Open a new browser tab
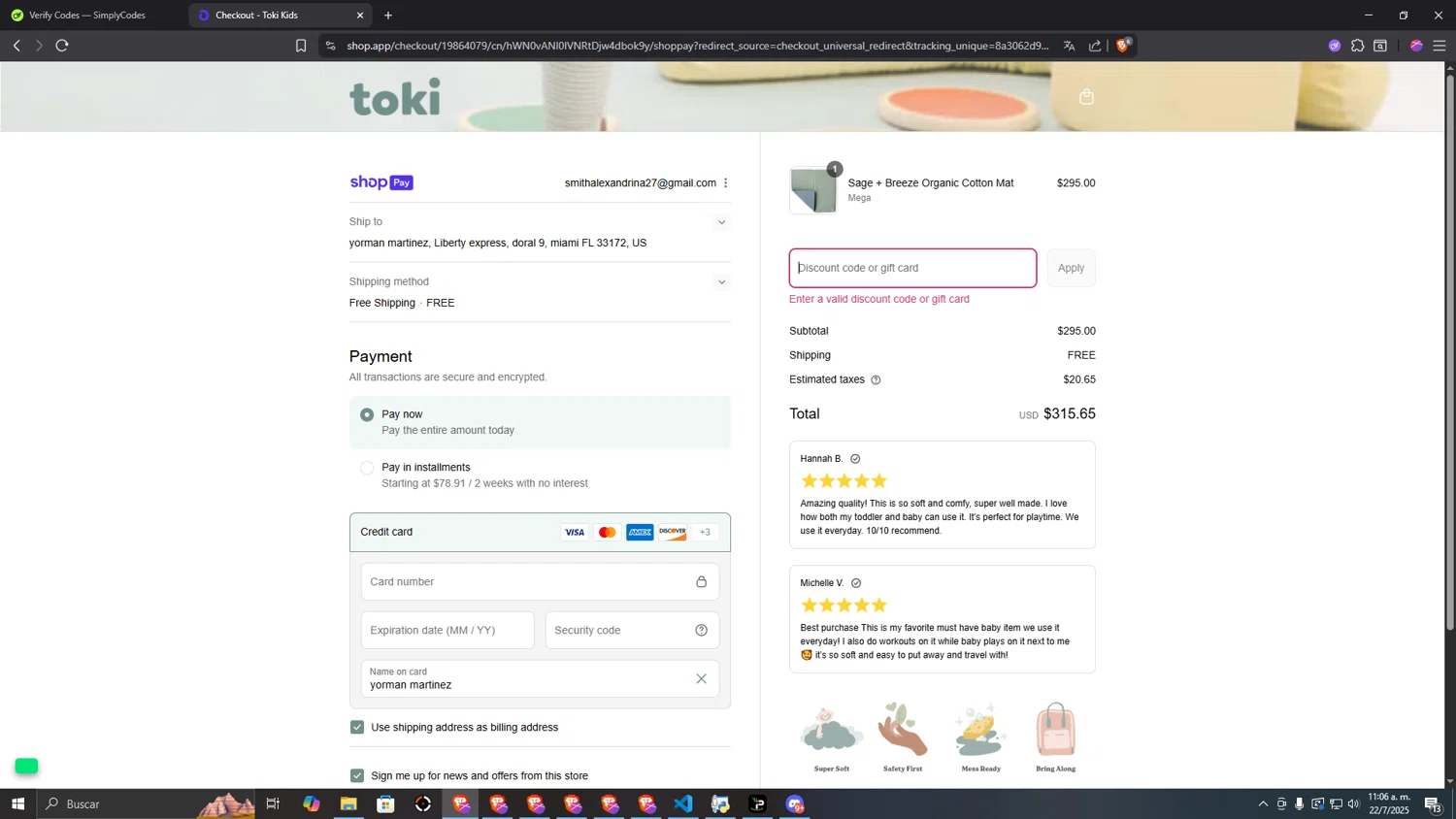 [388, 16]
